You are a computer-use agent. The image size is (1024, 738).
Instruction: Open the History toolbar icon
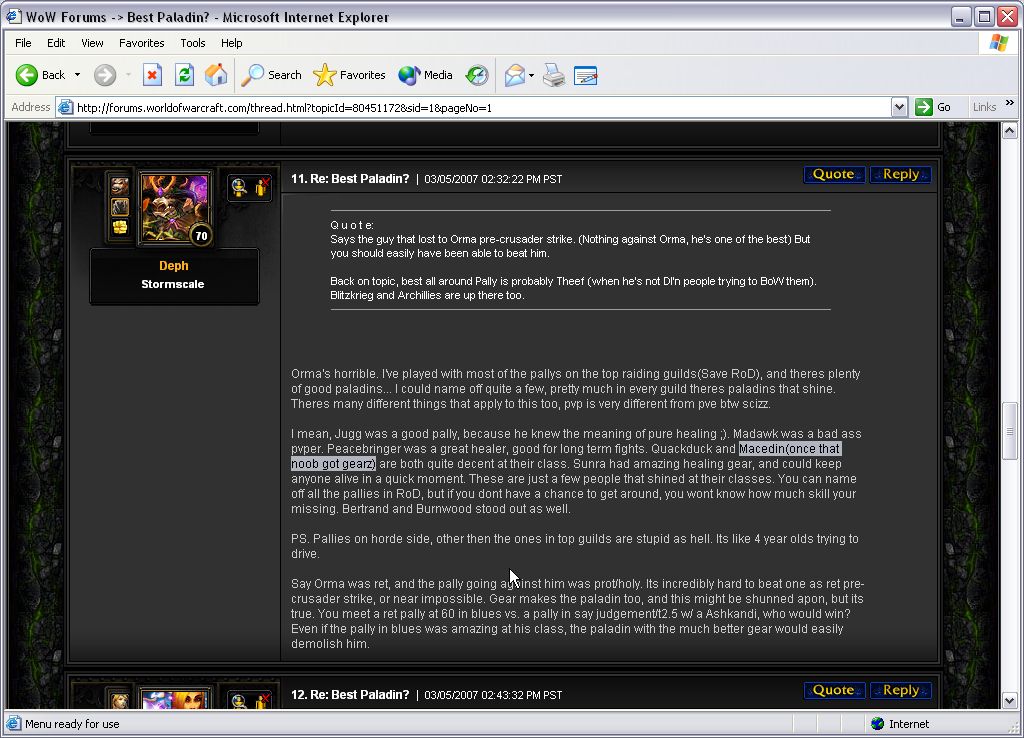click(x=477, y=75)
